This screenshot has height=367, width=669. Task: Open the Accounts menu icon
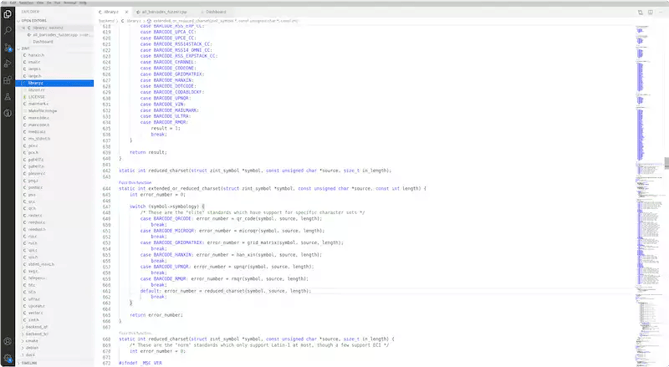(x=7, y=341)
